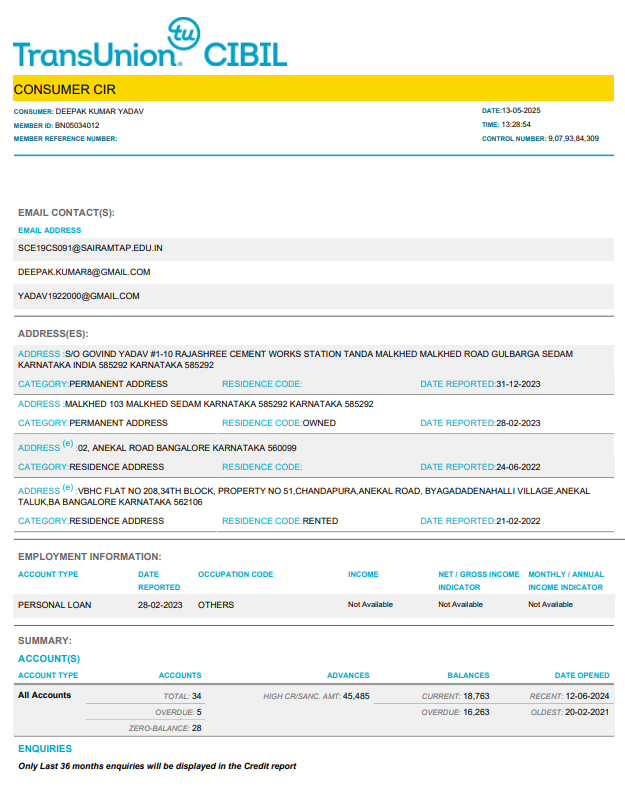Select PERSONAL LOAN account type
This screenshot has height=788, width=625.
point(55,605)
